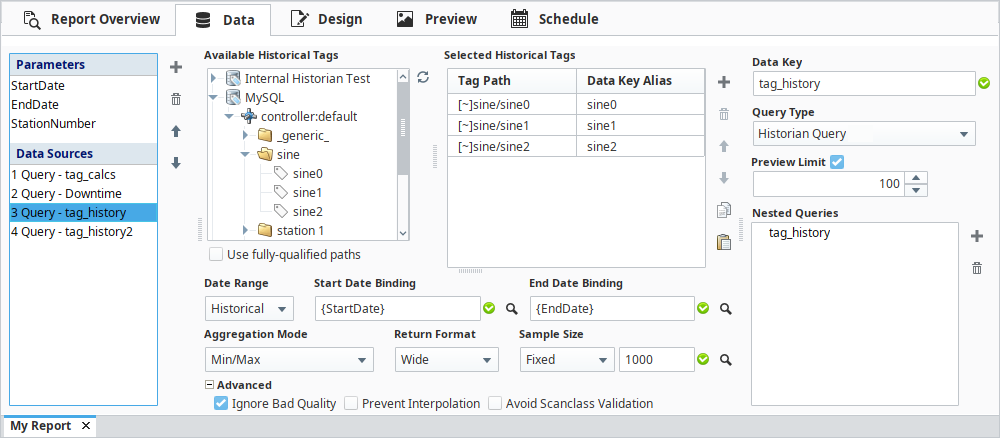Image resolution: width=1000 pixels, height=438 pixels.
Task: Open the Query Type dropdown
Action: coord(864,133)
